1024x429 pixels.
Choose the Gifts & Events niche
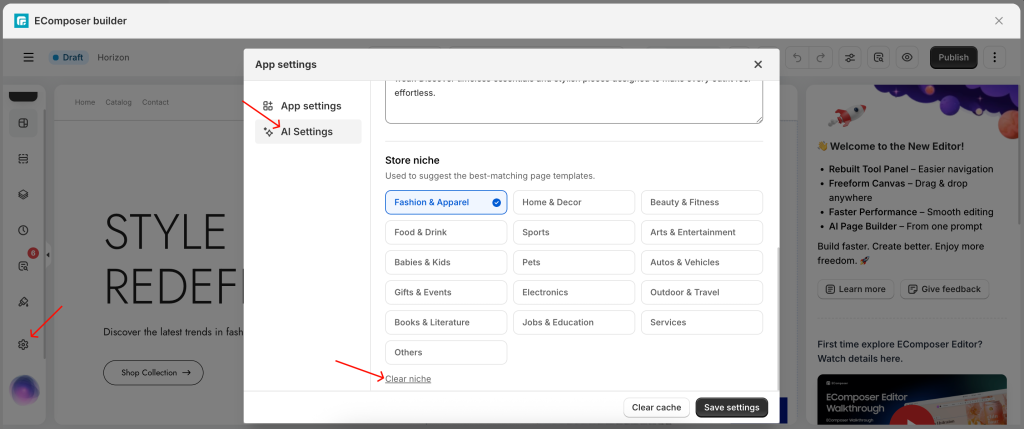tap(446, 293)
